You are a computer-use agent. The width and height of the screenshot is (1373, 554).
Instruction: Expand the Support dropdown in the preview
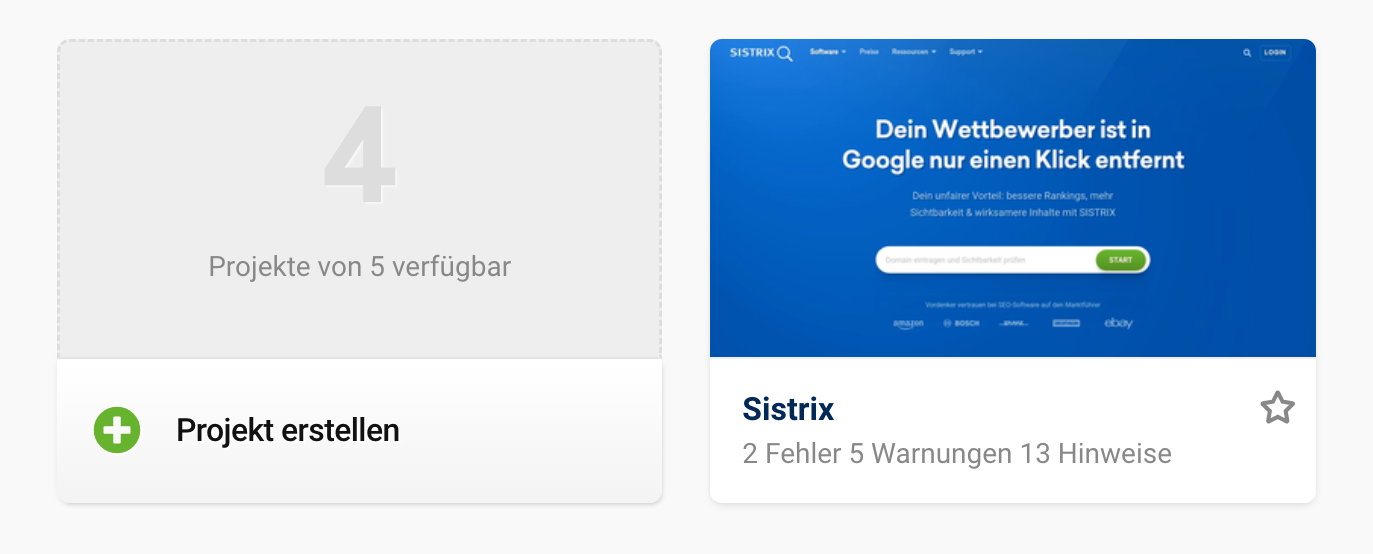(x=966, y=52)
